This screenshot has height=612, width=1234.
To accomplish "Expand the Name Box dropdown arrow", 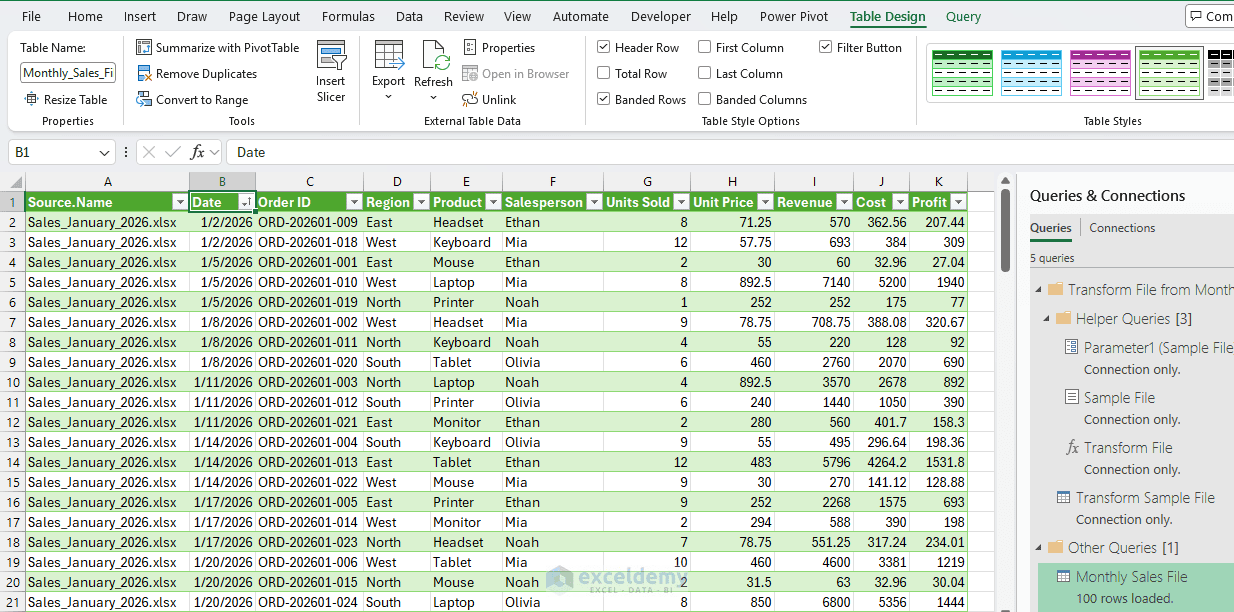I will [x=105, y=152].
